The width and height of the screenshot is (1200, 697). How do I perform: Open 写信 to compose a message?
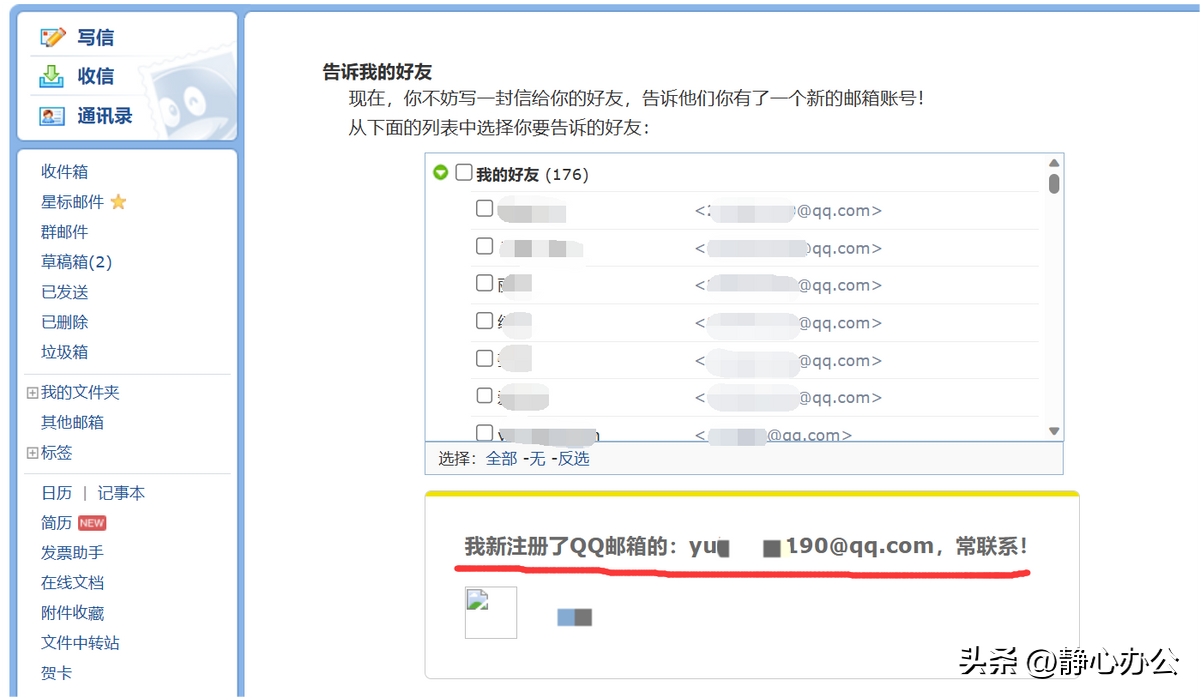tap(96, 38)
